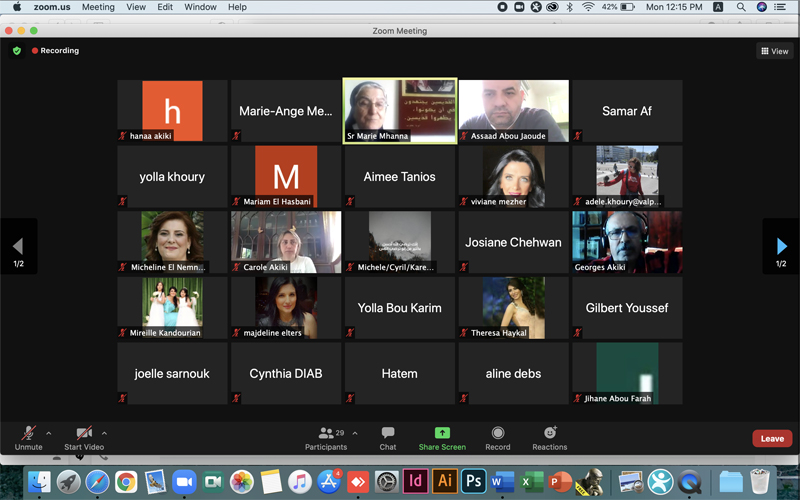Open the Window menu in menu bar

[200, 7]
